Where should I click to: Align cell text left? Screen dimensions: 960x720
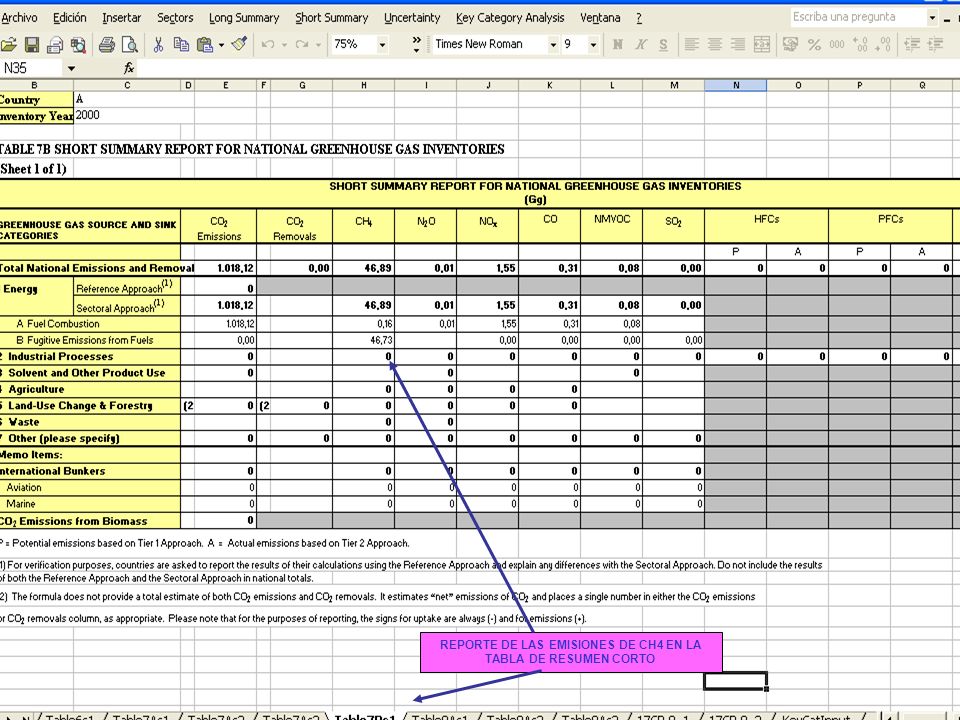click(x=691, y=44)
